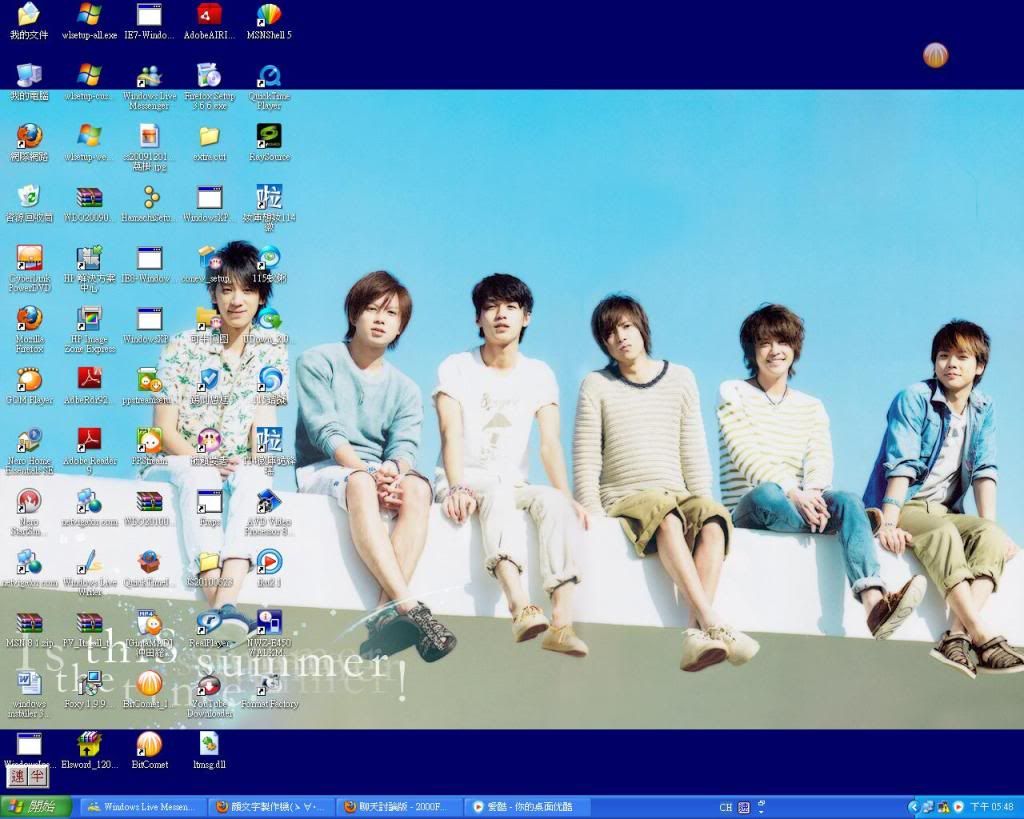Expand hidden system tray icons arrow

[x=913, y=807]
